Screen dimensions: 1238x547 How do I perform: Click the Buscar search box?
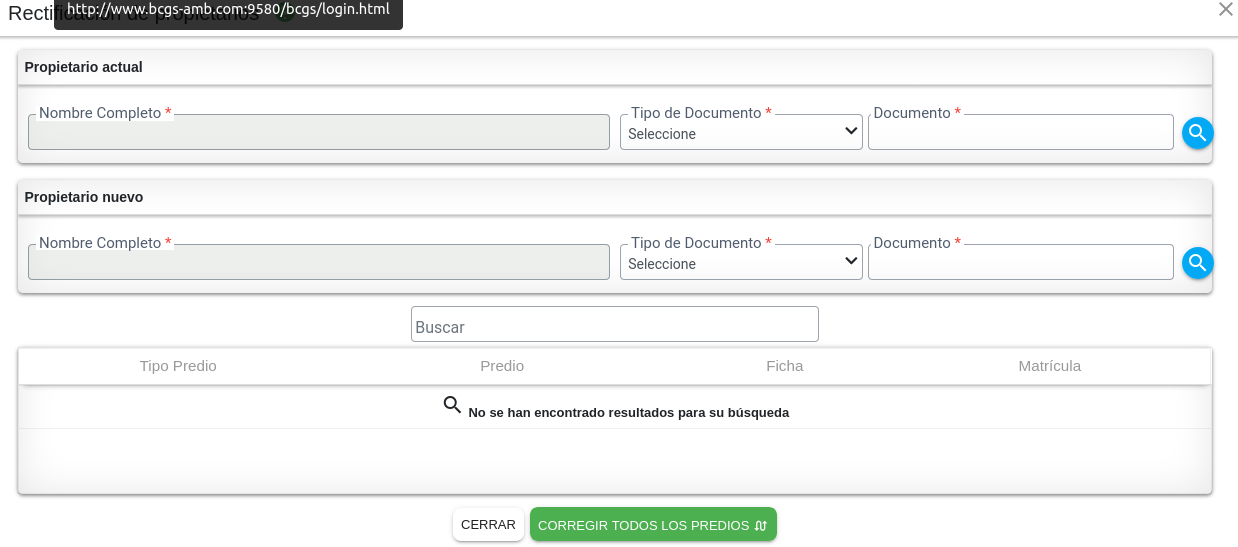pyautogui.click(x=614, y=325)
